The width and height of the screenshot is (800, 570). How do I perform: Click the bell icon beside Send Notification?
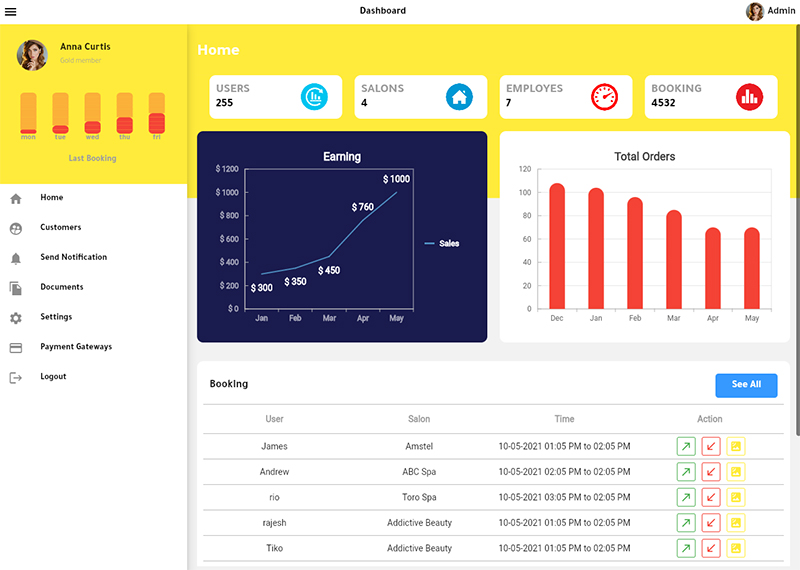click(16, 258)
